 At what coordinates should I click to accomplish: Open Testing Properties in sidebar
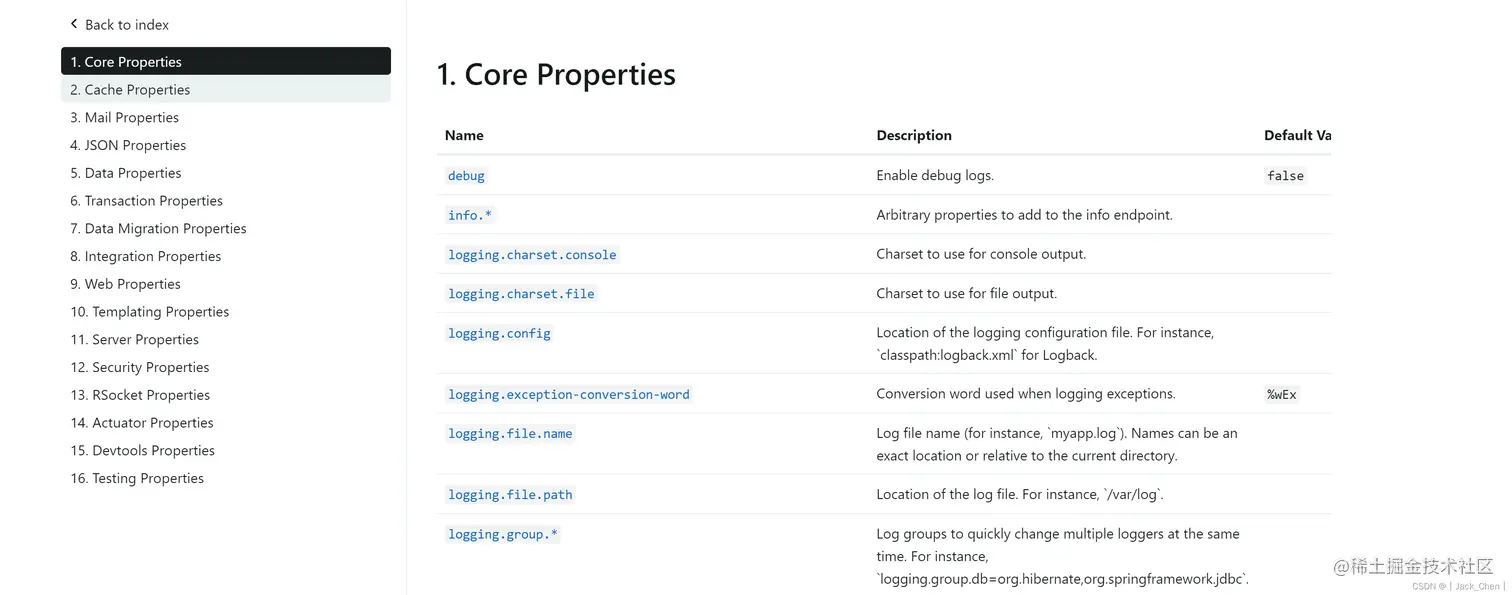click(137, 478)
